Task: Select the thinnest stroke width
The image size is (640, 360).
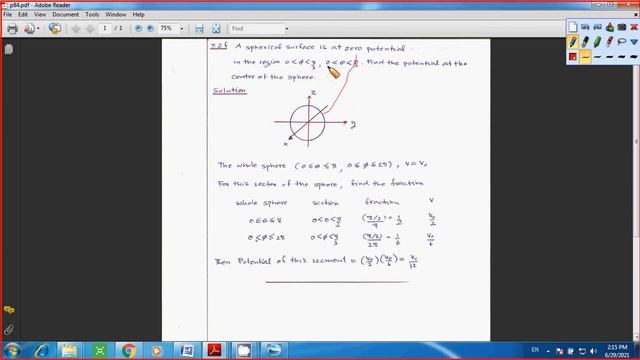Action: point(585,57)
